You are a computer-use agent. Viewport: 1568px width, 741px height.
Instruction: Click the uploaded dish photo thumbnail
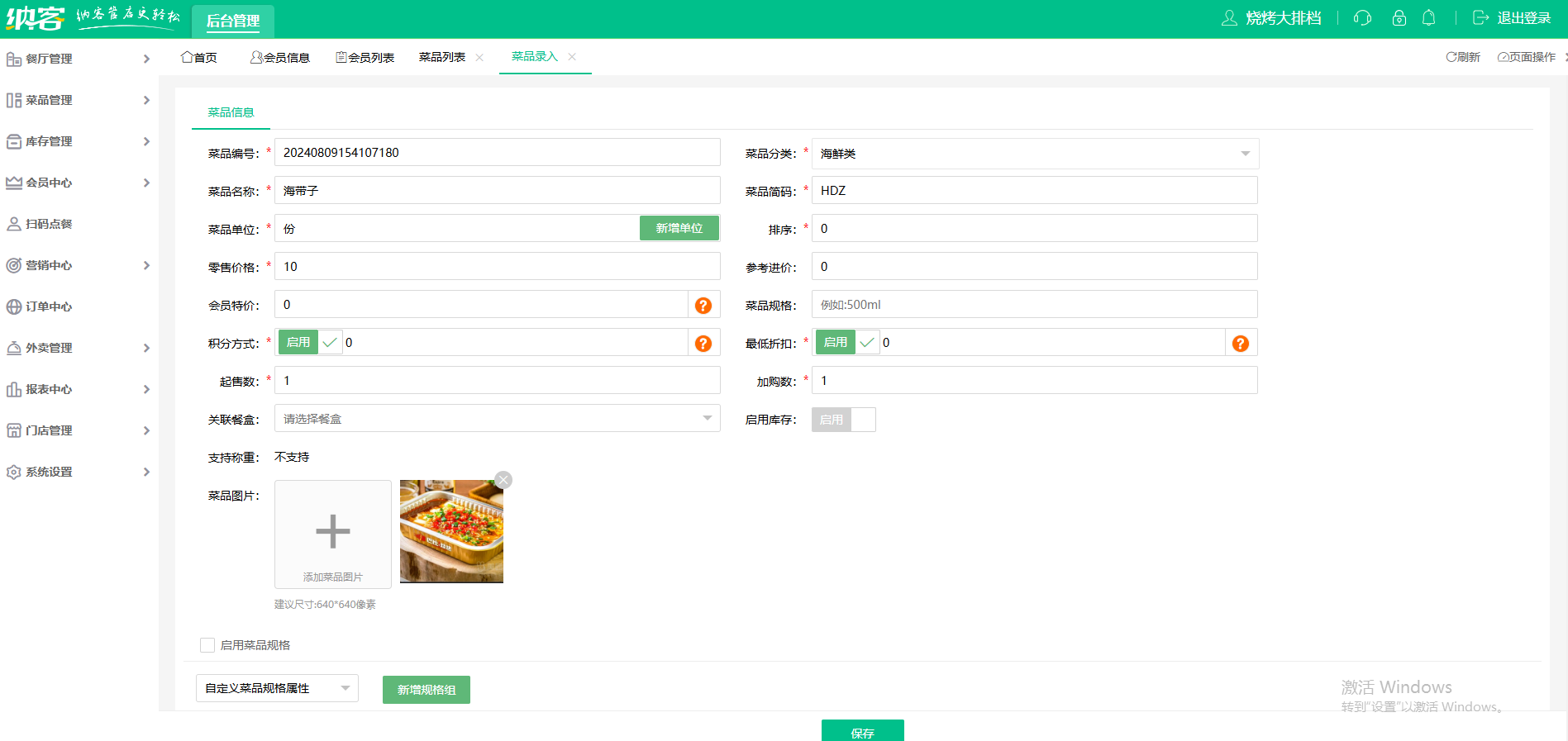(451, 531)
